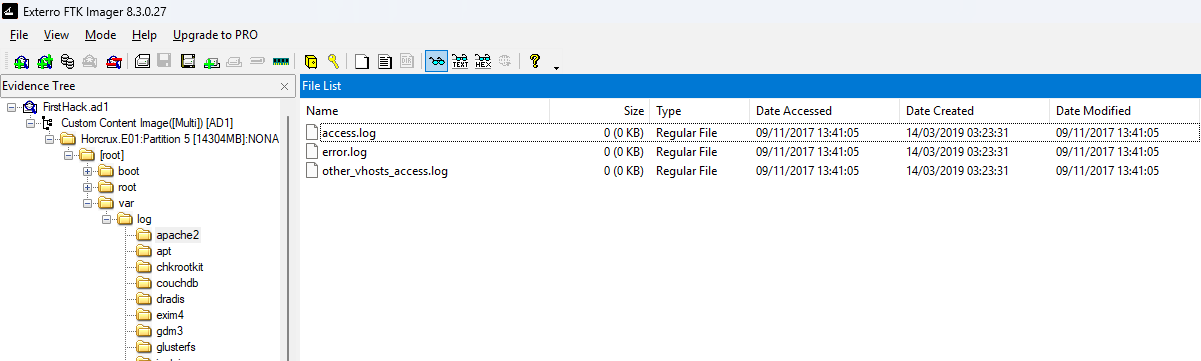Switch viewer to HEX mode icon
The height and width of the screenshot is (361, 1201).
(483, 61)
